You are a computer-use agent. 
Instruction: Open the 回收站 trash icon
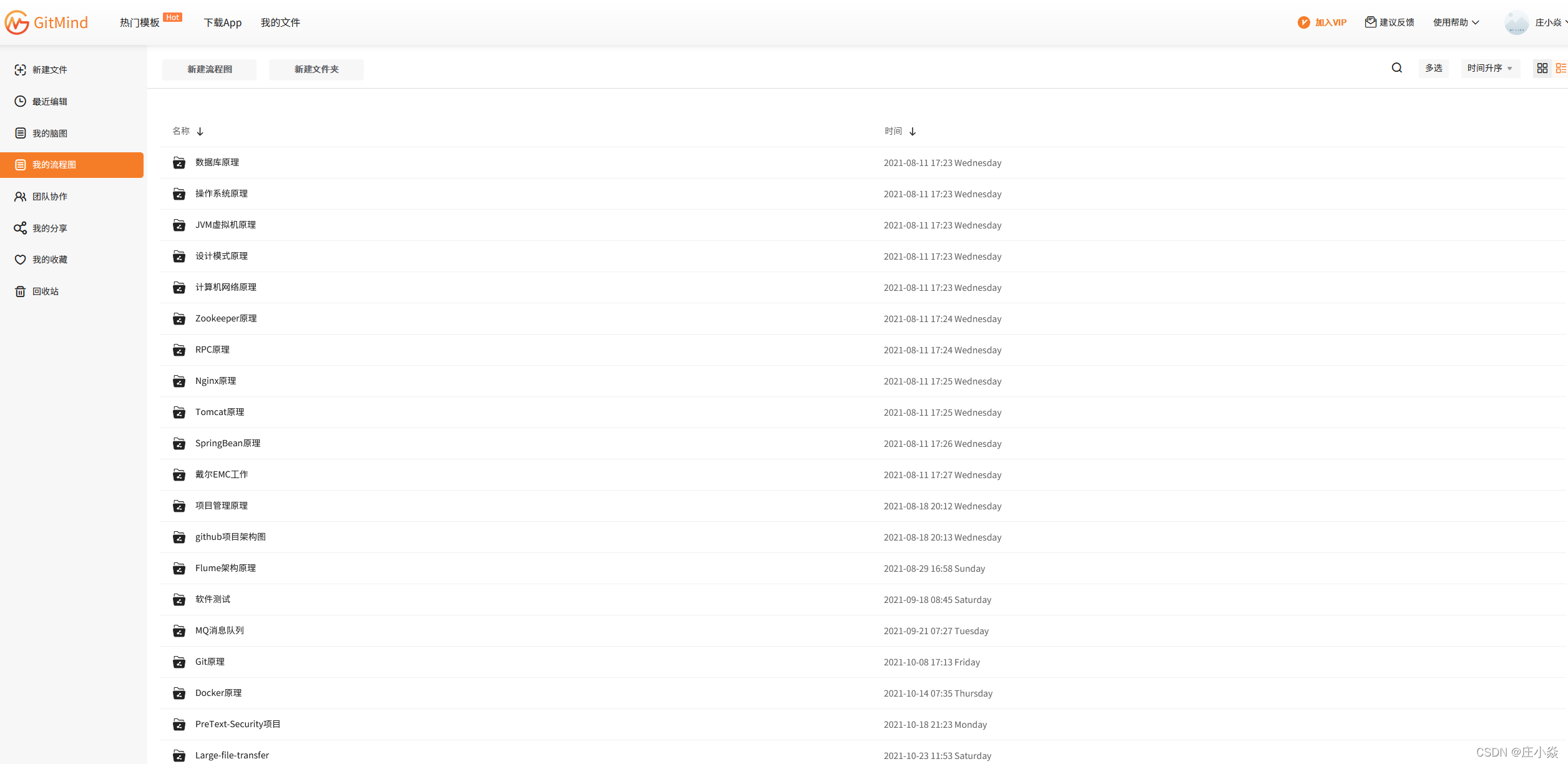point(21,291)
